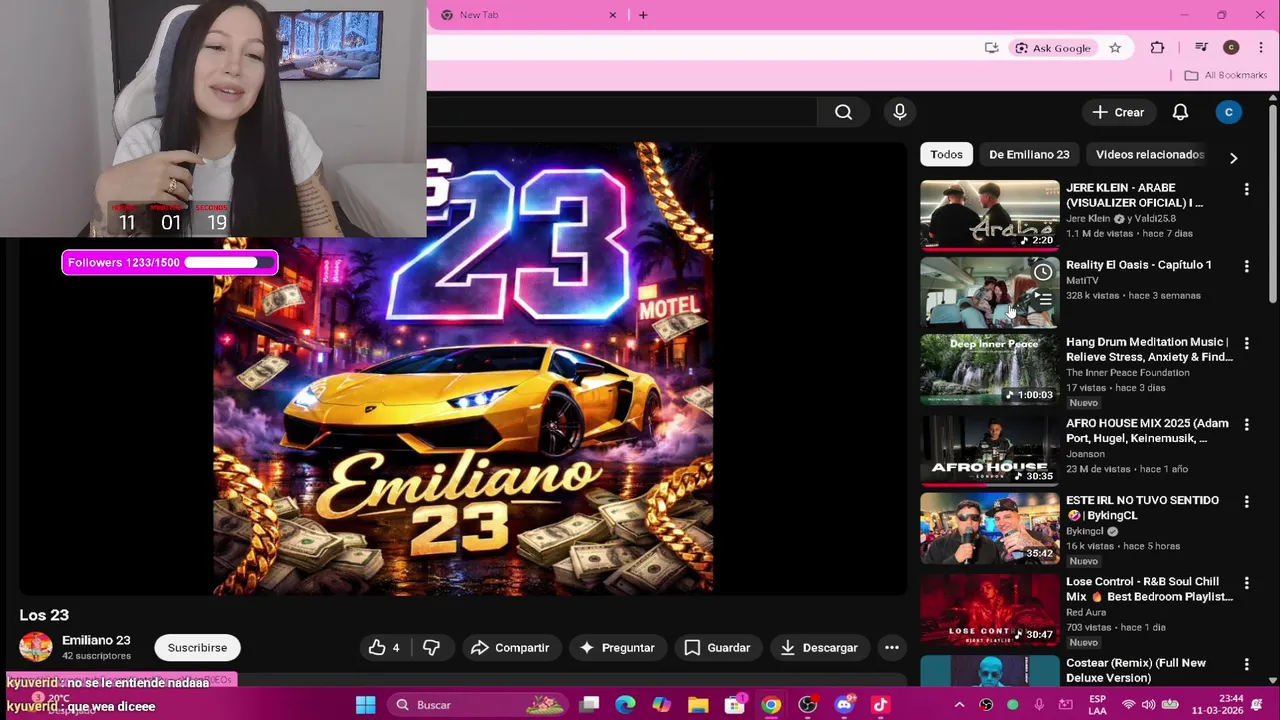This screenshot has width=1280, height=720.
Task: Open more actions ellipsis under video
Action: 892,648
